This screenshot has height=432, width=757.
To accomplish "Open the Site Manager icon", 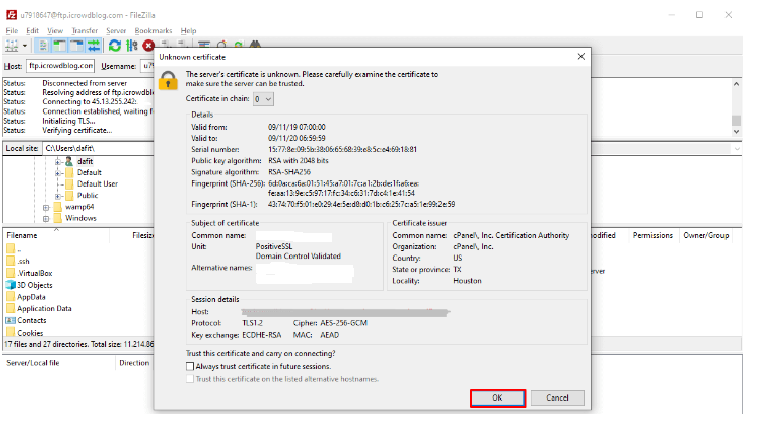I will pos(12,46).
